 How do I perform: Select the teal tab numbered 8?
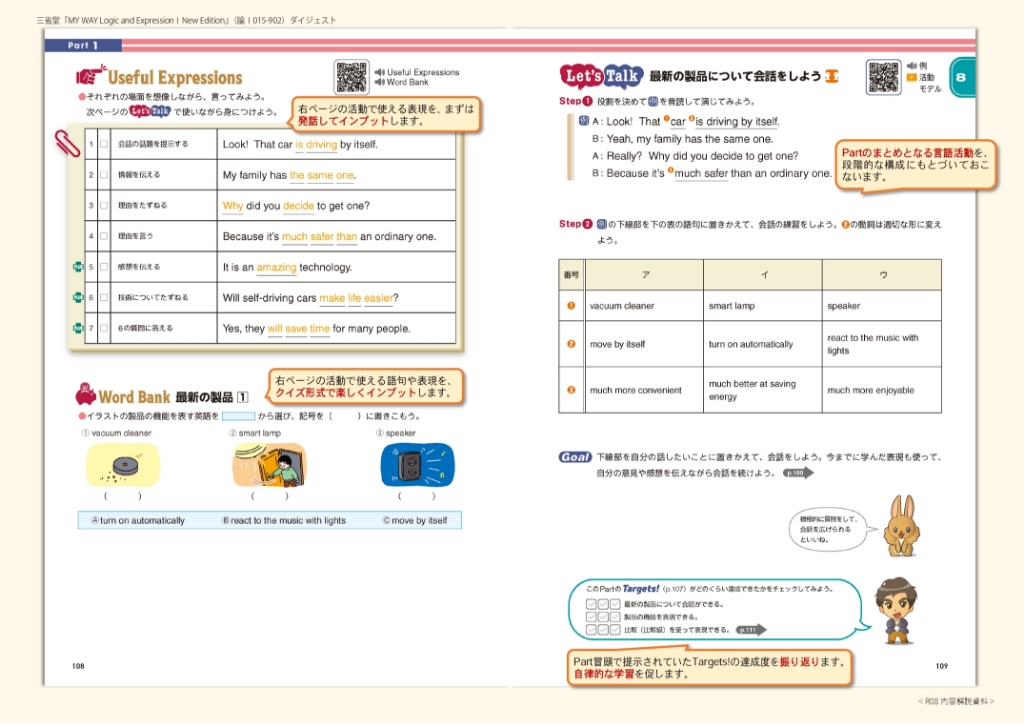[x=961, y=78]
